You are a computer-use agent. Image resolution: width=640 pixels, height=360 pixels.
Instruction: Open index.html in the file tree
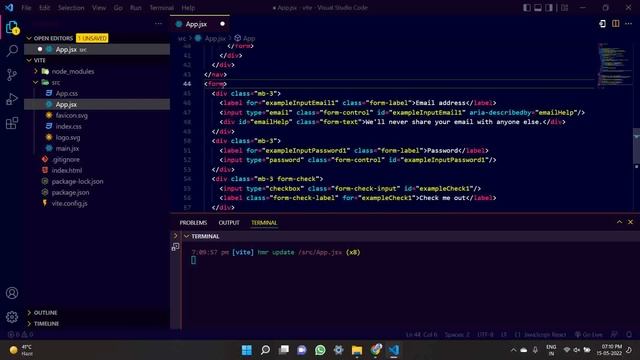point(67,171)
